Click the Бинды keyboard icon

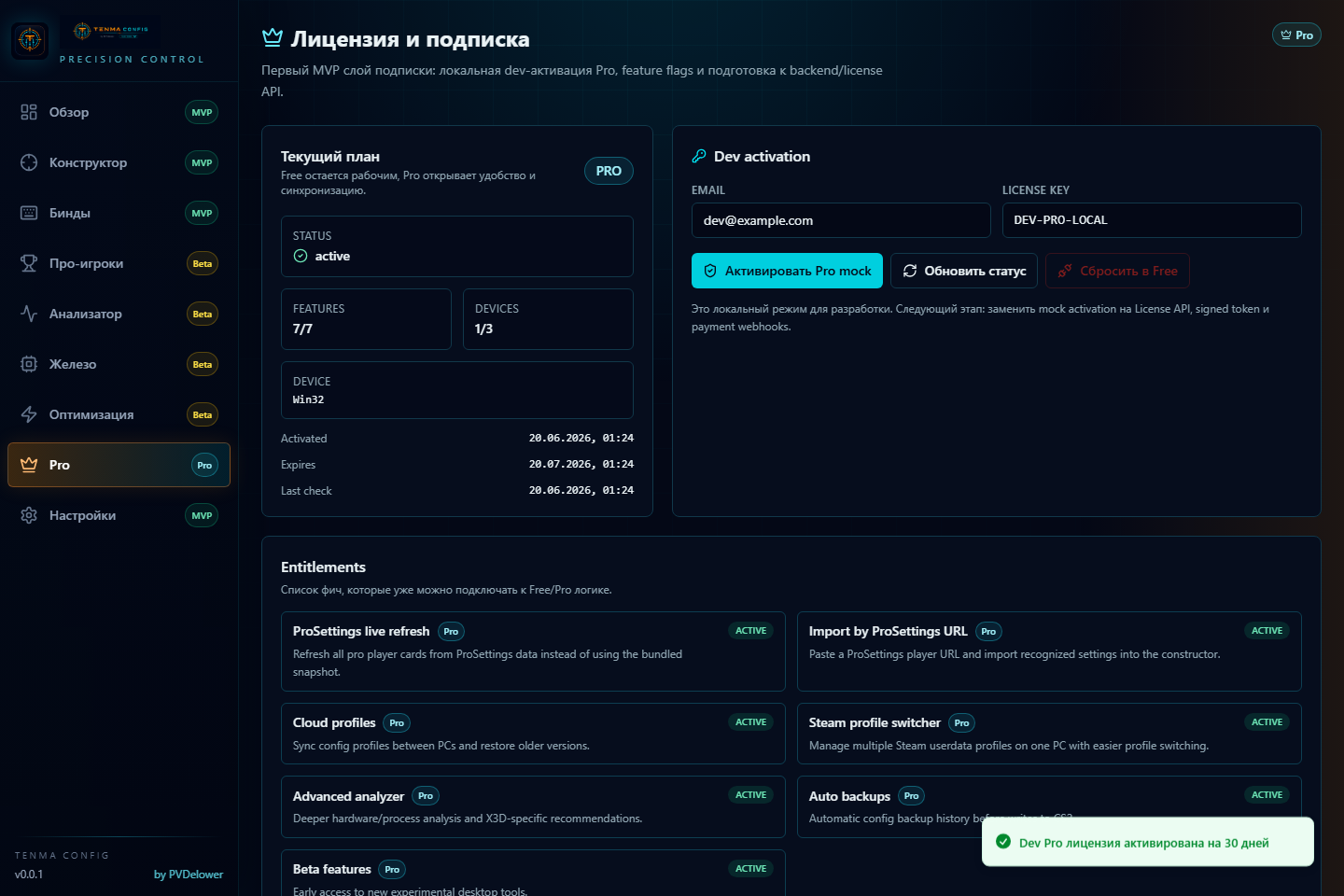click(29, 213)
